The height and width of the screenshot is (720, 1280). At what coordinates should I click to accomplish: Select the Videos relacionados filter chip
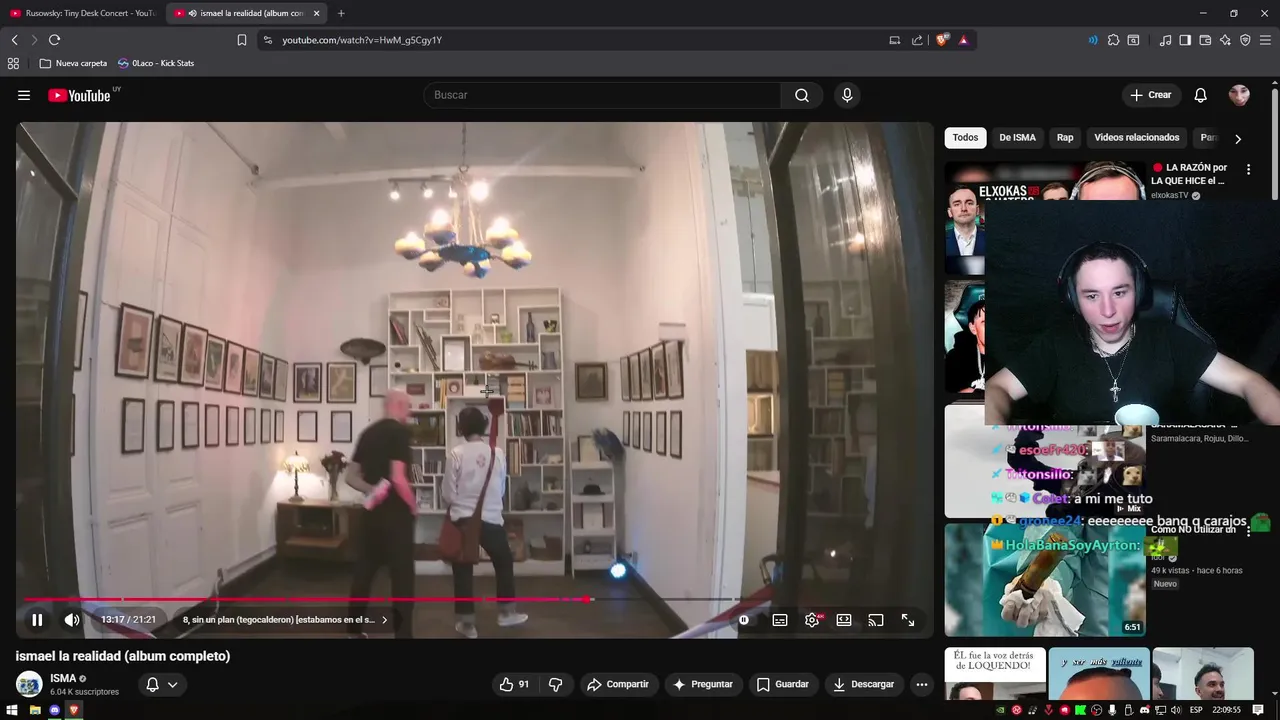click(1137, 138)
